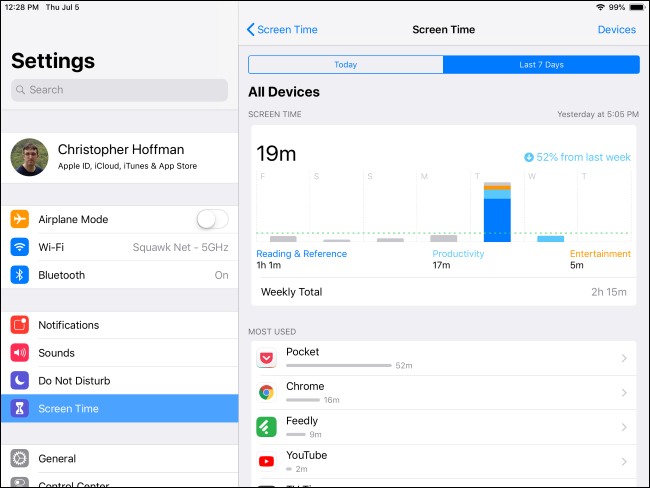Open Do Not Disturb moon icon
The height and width of the screenshot is (488, 650).
tap(20, 381)
